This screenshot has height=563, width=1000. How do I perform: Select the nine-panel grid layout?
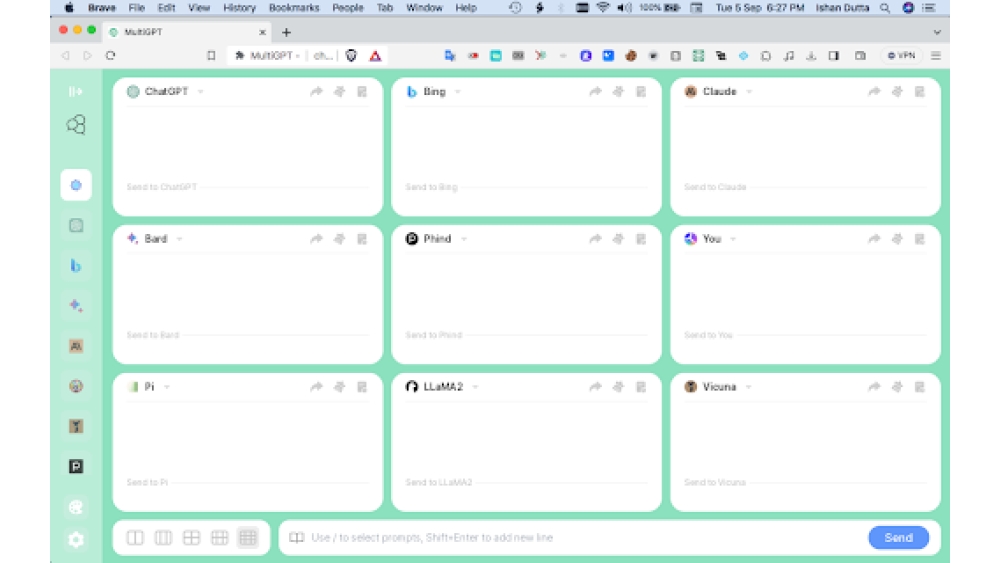point(248,537)
